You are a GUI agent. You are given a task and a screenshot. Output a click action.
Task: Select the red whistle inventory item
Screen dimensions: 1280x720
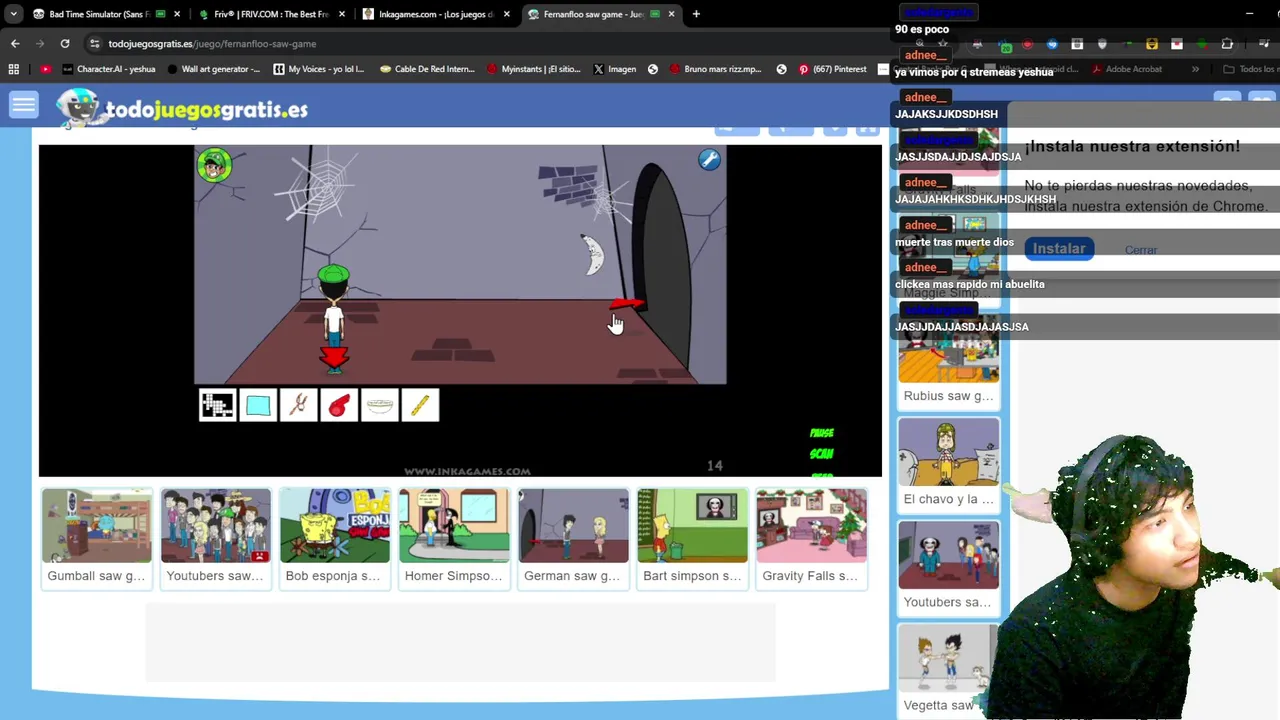tap(339, 405)
